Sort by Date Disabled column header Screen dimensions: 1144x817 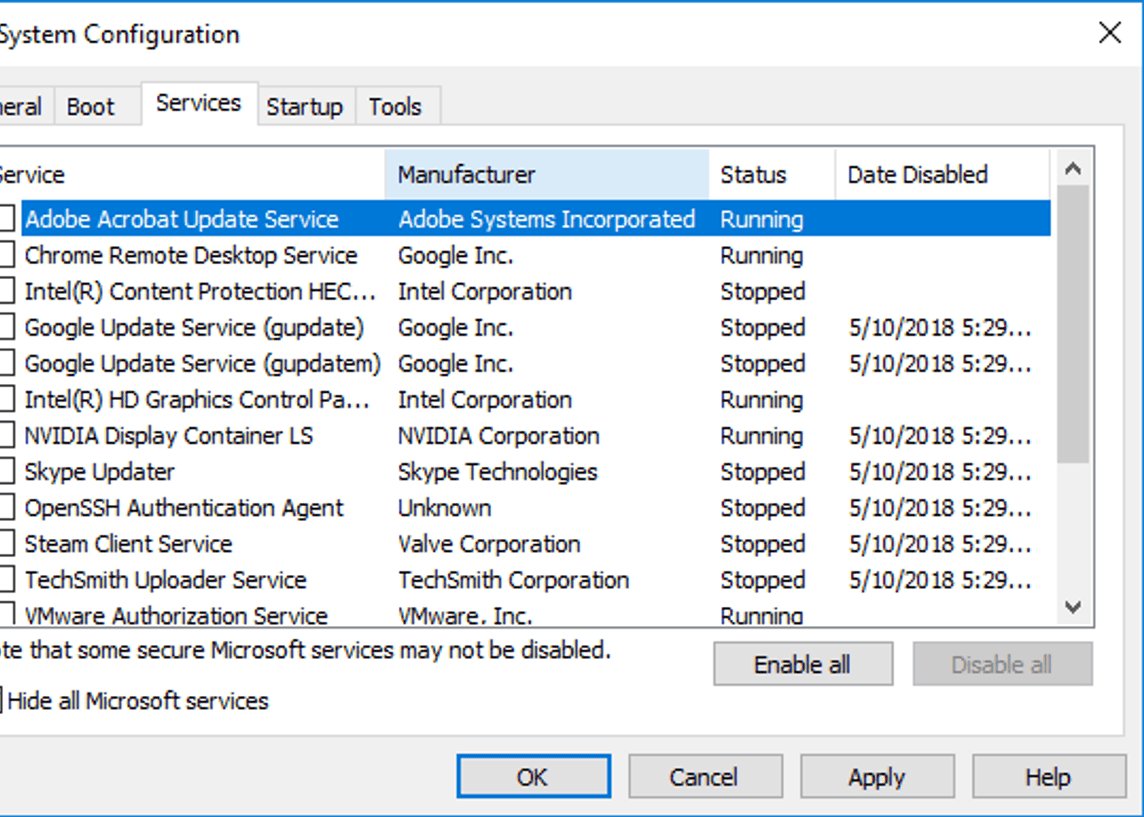click(942, 174)
